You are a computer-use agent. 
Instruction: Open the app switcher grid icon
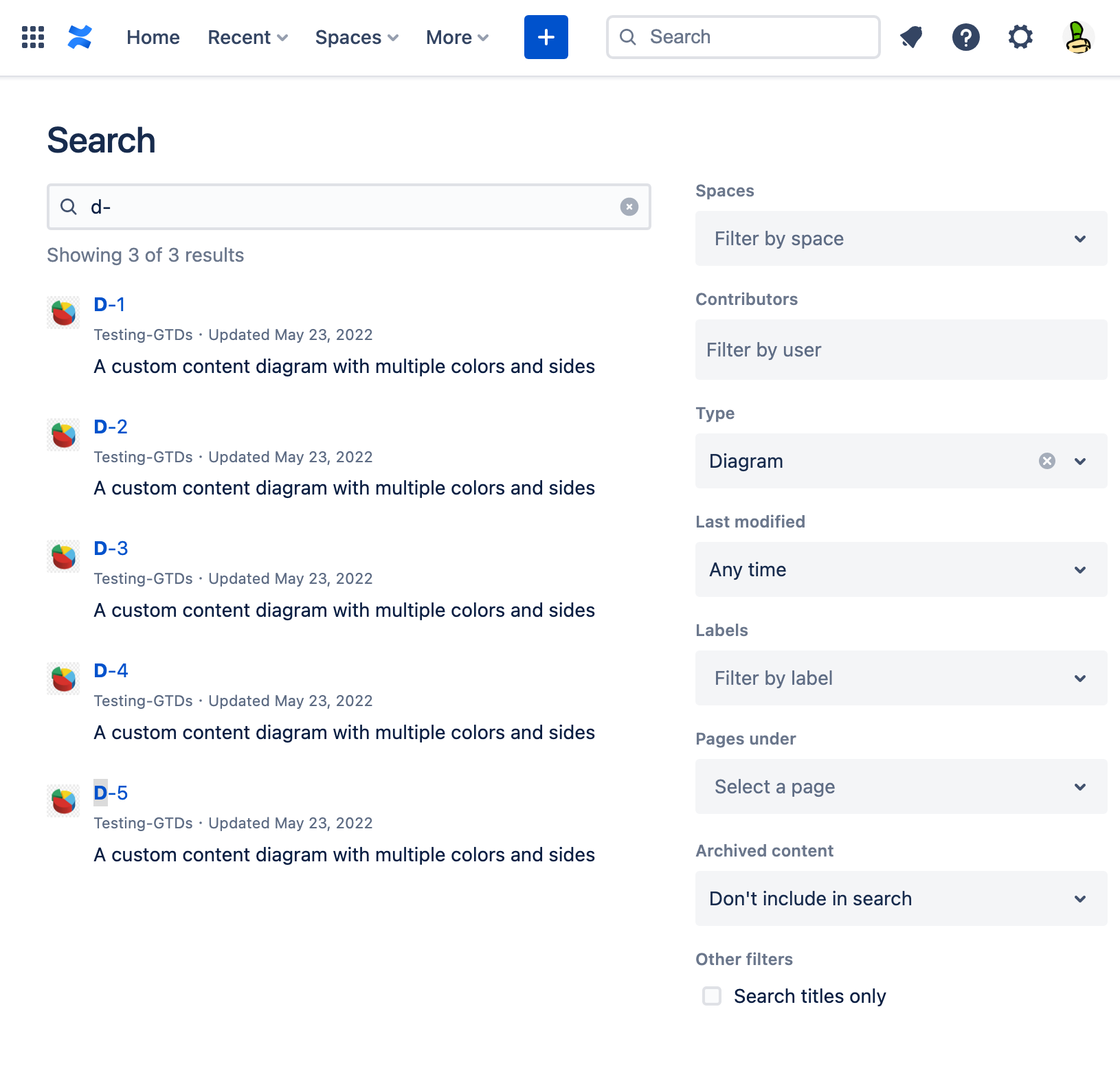[33, 37]
